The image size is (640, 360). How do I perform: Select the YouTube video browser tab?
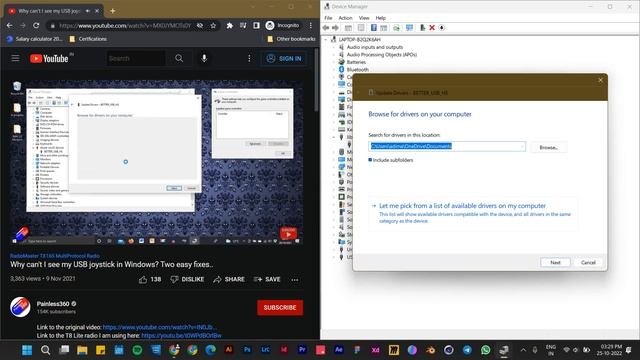(x=53, y=11)
